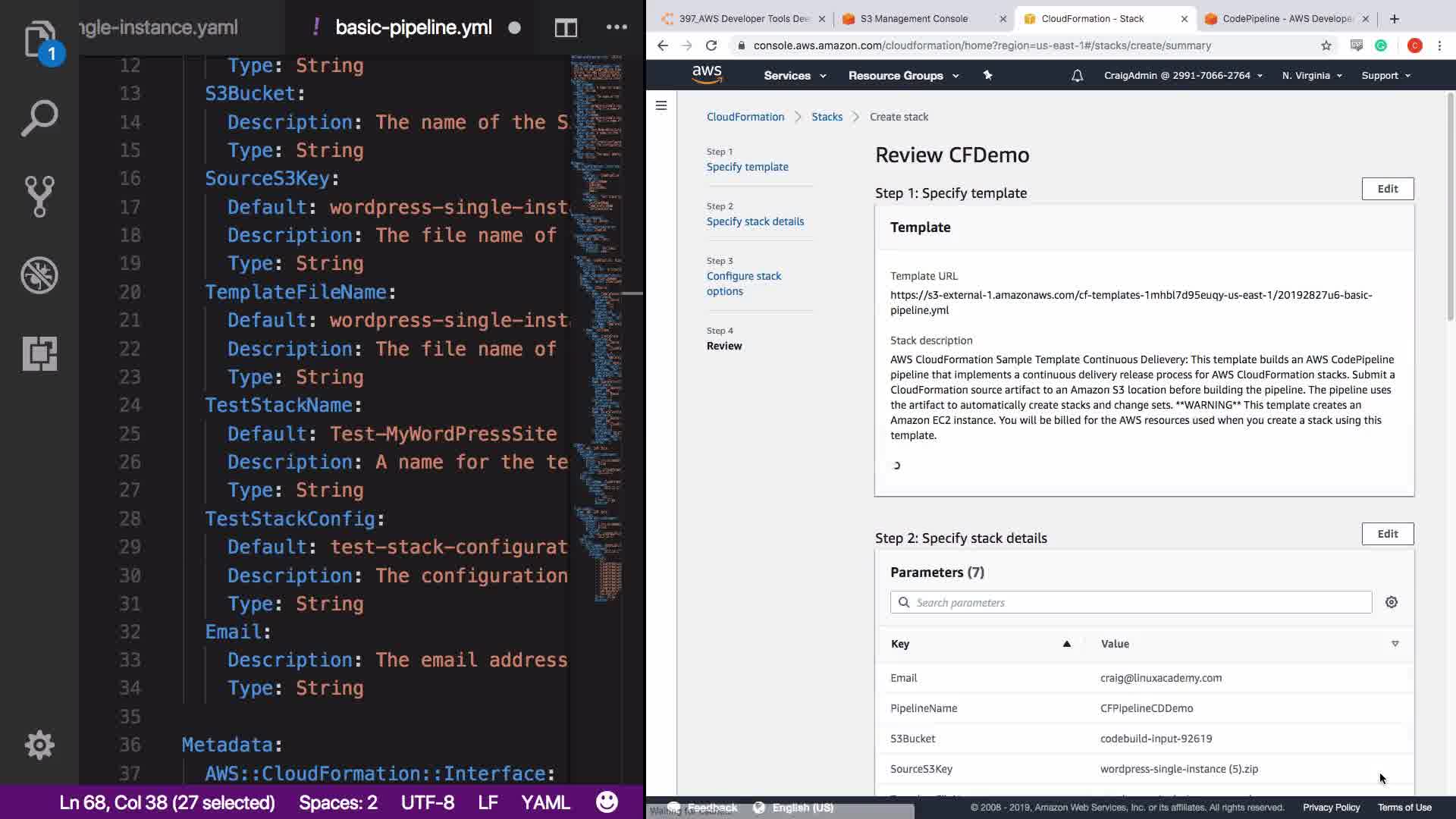Expand the Services dropdown

[x=794, y=76]
